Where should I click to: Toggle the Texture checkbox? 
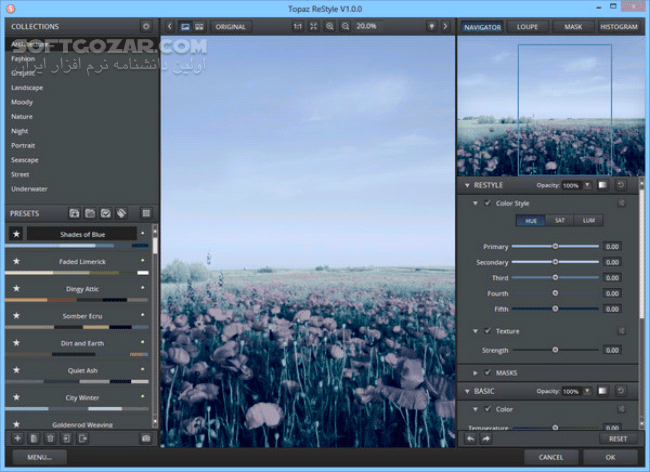488,331
